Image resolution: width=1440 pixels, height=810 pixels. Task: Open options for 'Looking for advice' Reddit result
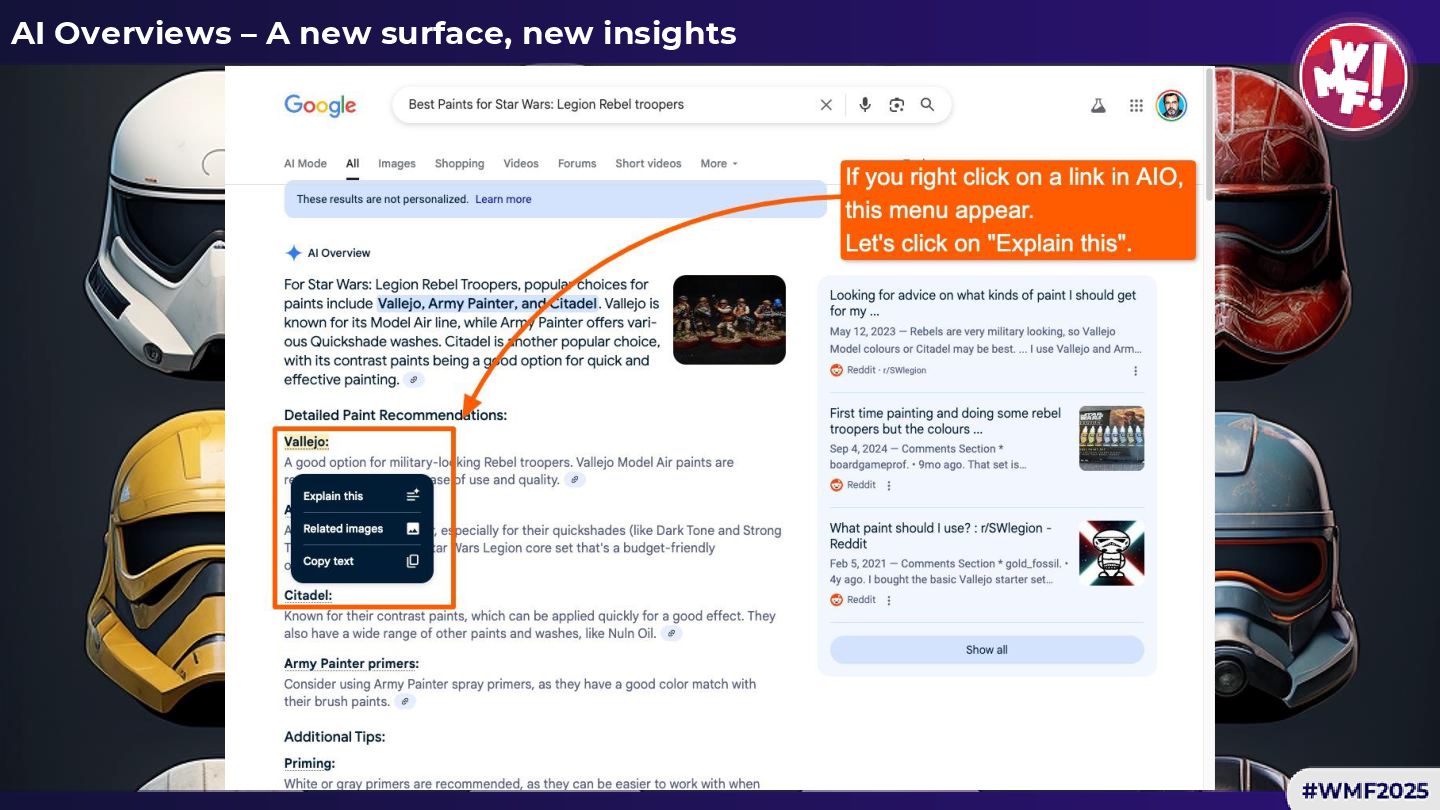click(1135, 370)
